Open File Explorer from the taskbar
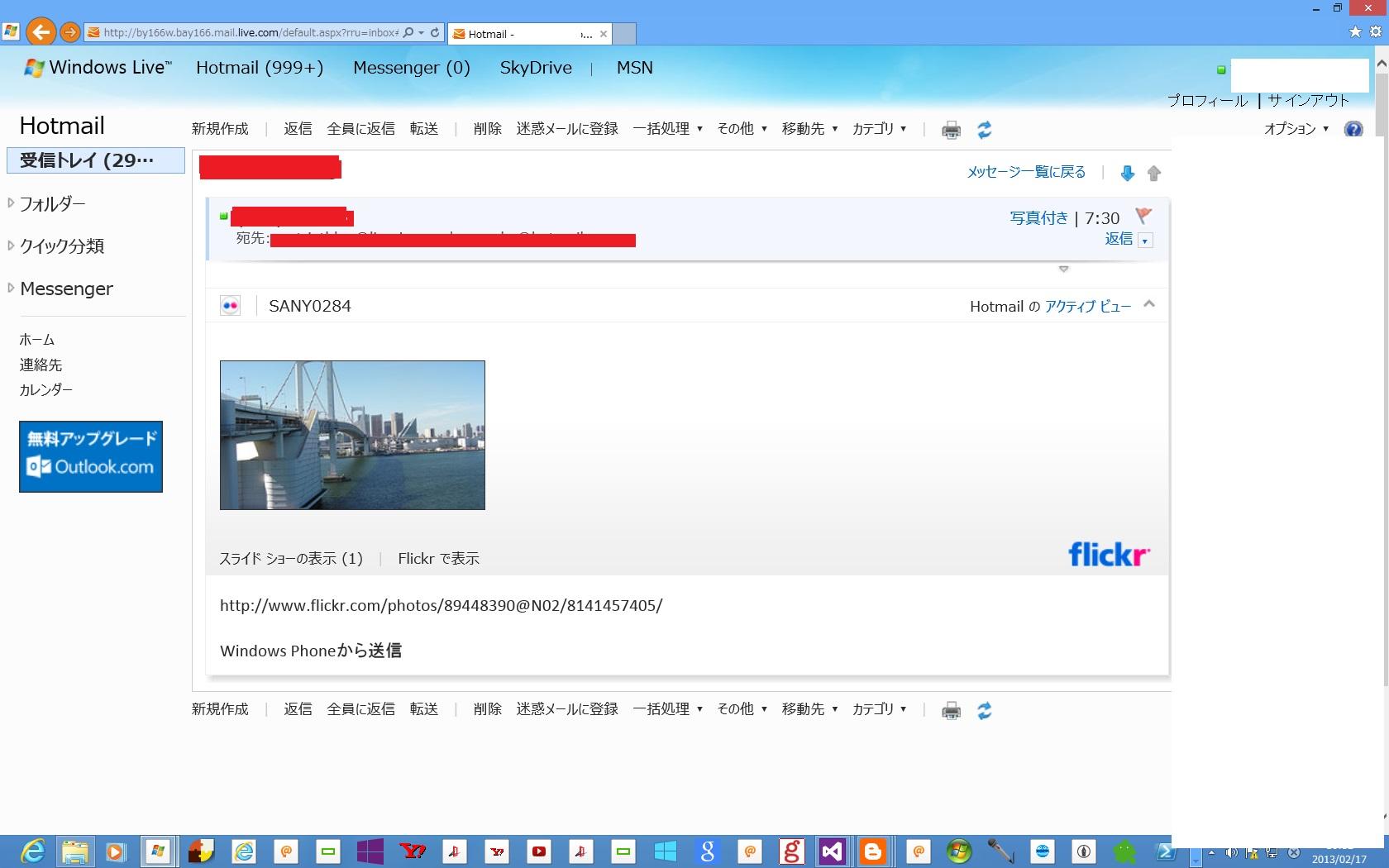The height and width of the screenshot is (868, 1389). click(74, 851)
